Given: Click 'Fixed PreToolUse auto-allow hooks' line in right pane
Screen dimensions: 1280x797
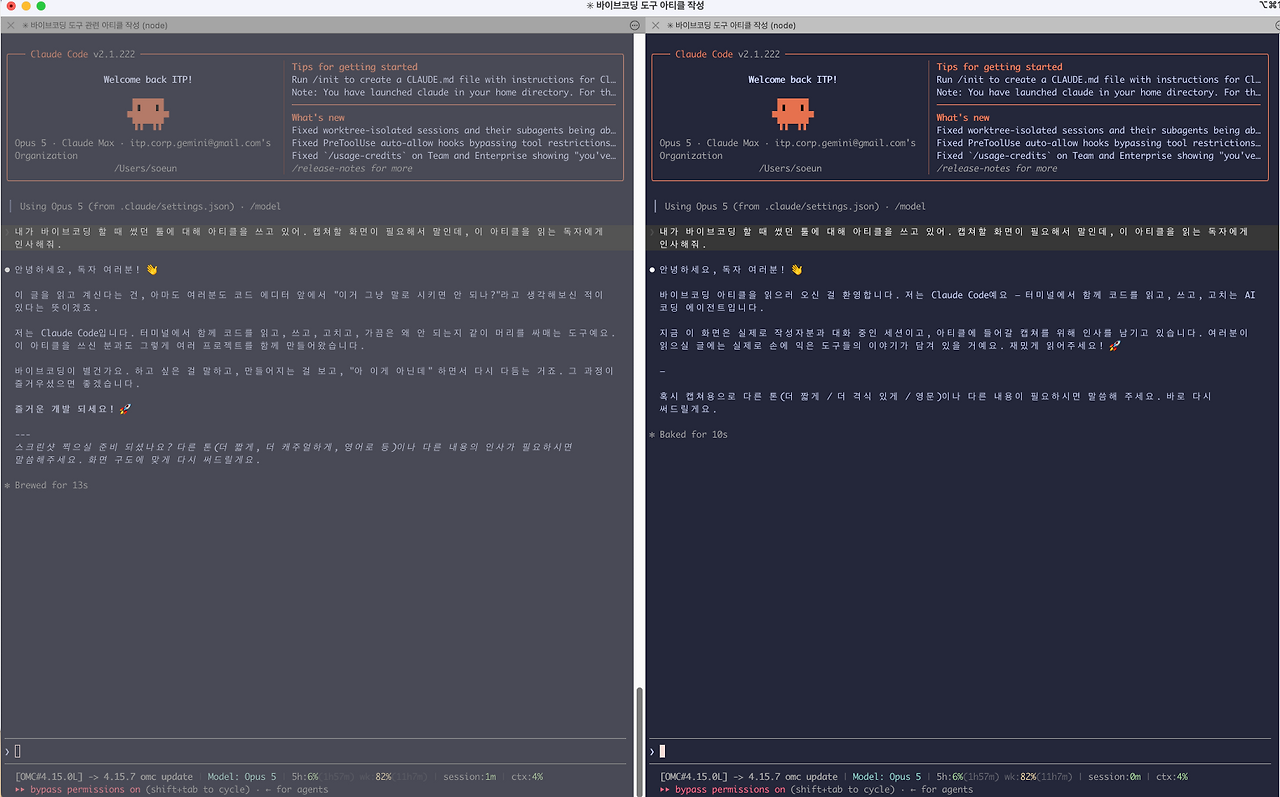Looking at the screenshot, I should click(1099, 143).
